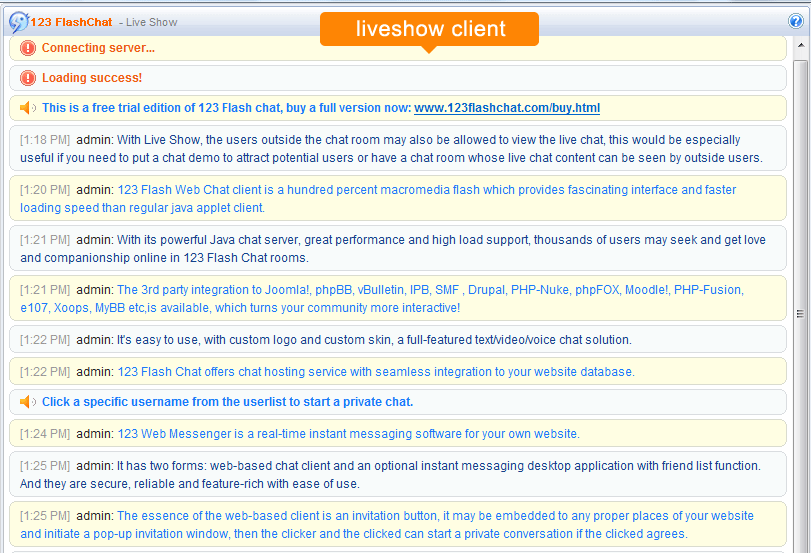Screen dimensions: 811x555
Task: Open help via the question mark icon
Action: coord(796,21)
